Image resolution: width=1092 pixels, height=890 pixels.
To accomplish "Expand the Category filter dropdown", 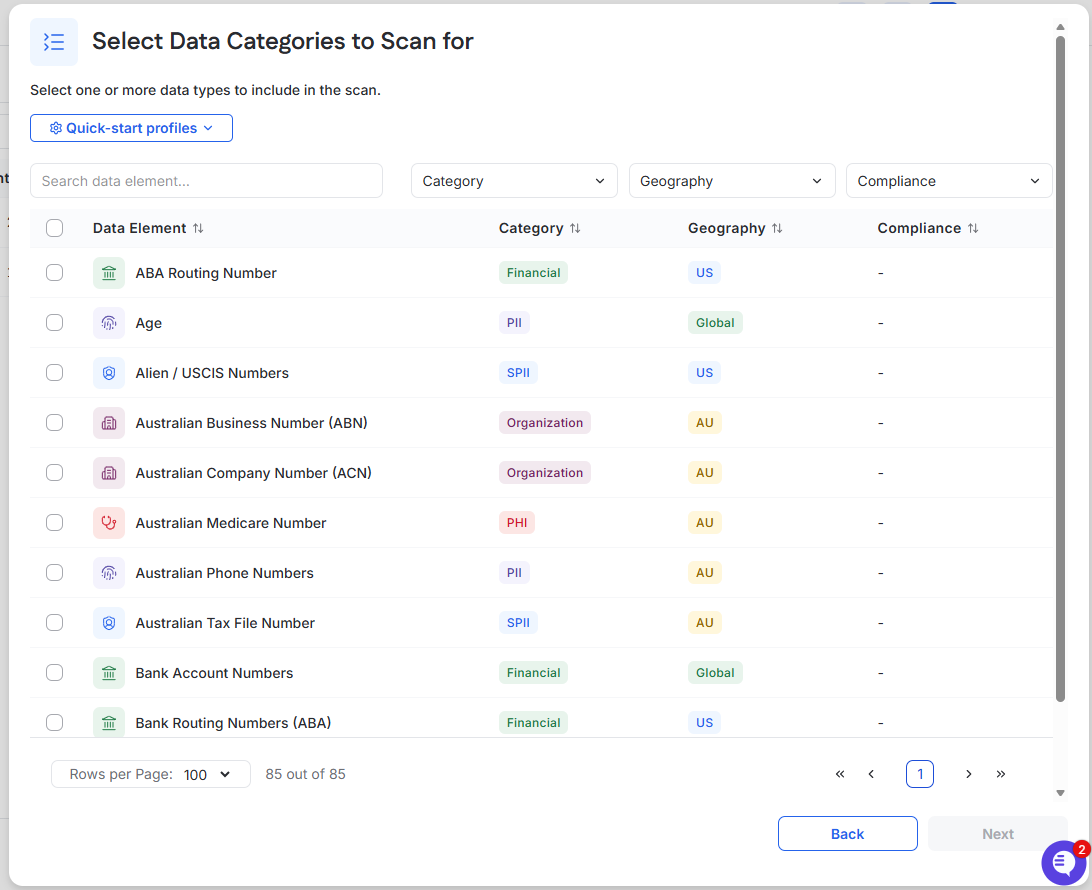I will [514, 181].
